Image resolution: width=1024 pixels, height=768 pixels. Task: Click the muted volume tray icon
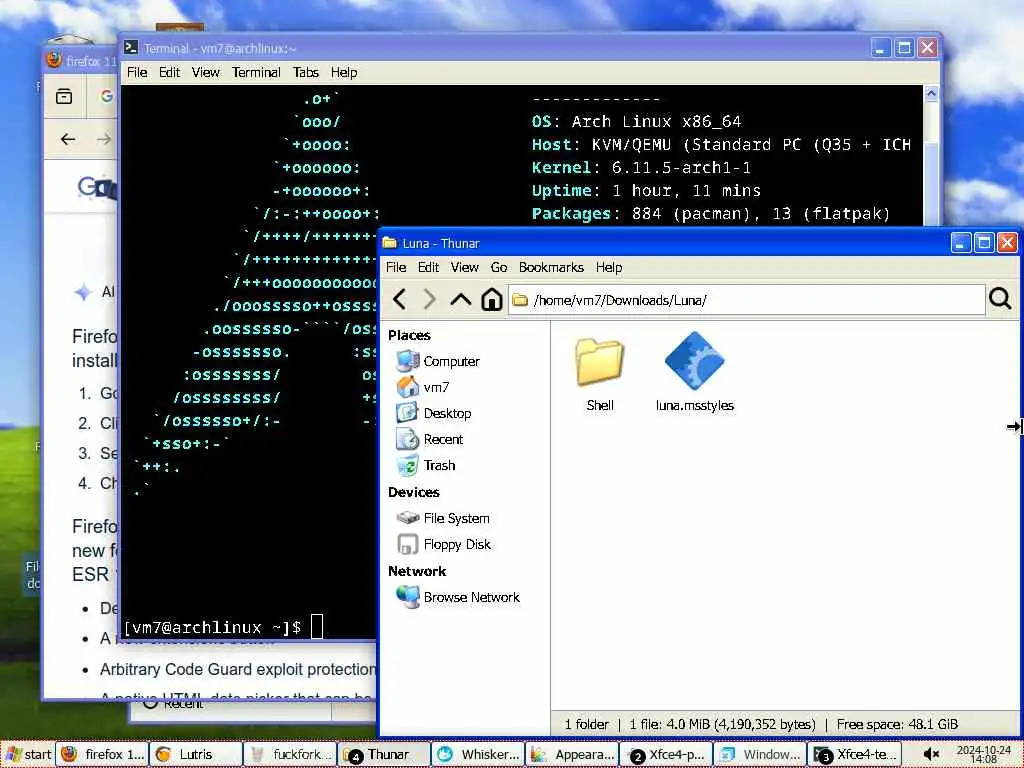pyautogui.click(x=932, y=754)
